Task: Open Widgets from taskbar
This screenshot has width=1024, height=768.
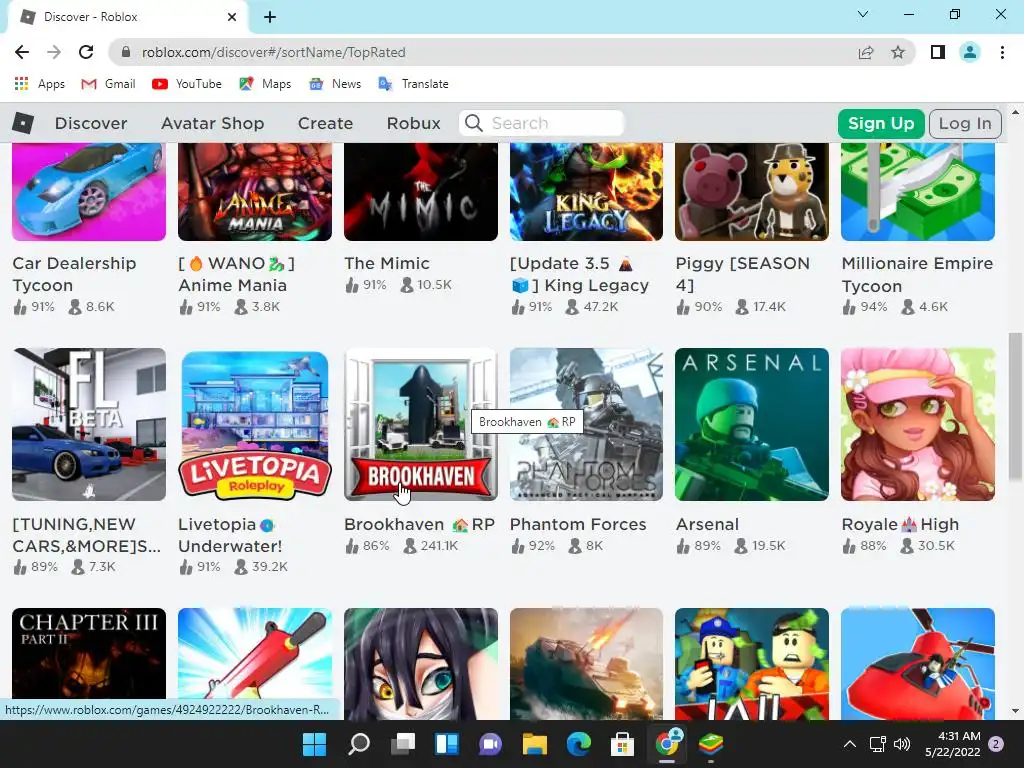Action: [447, 743]
